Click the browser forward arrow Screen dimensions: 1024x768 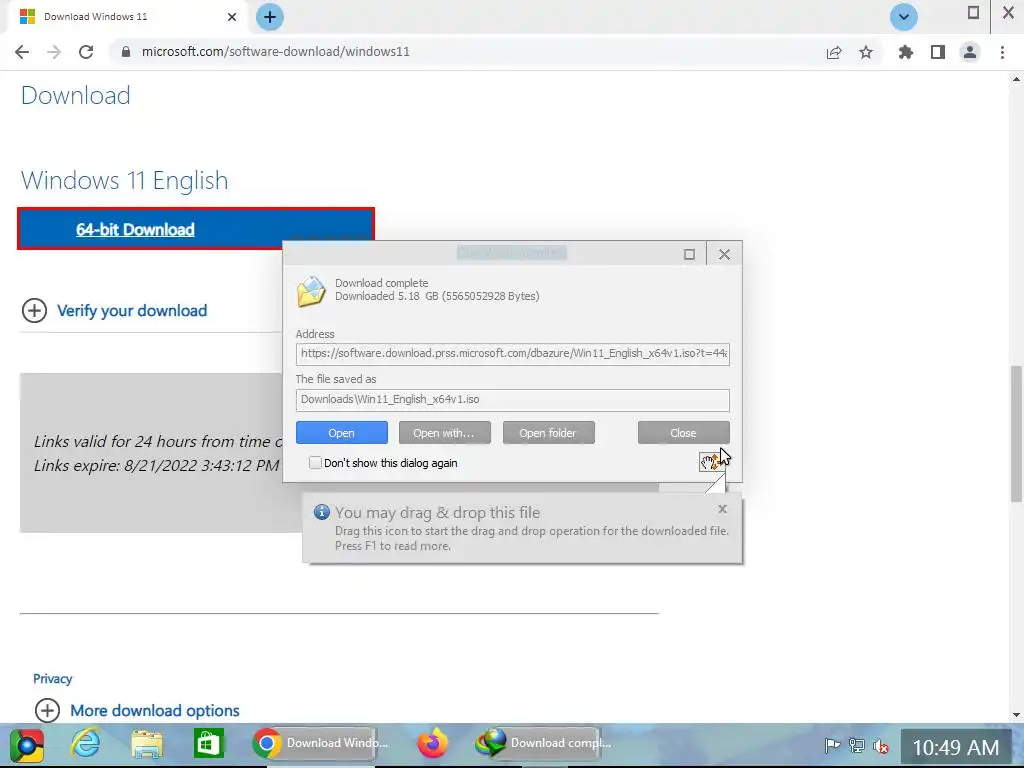pos(54,52)
